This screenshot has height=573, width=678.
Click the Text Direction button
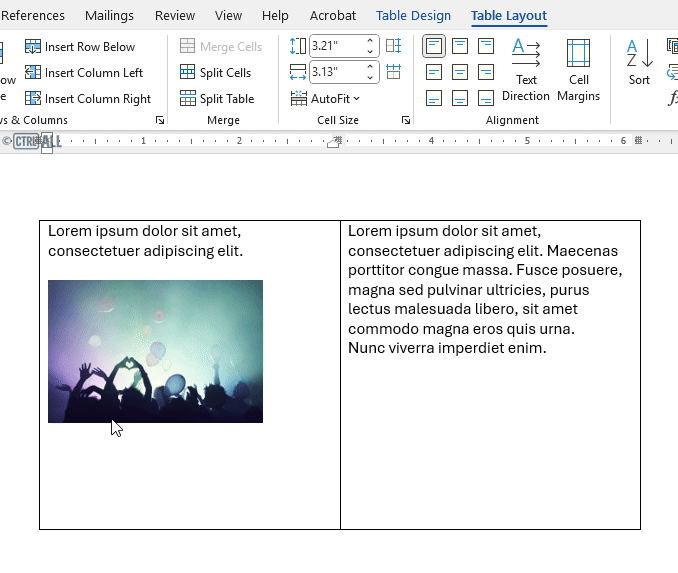pos(526,70)
